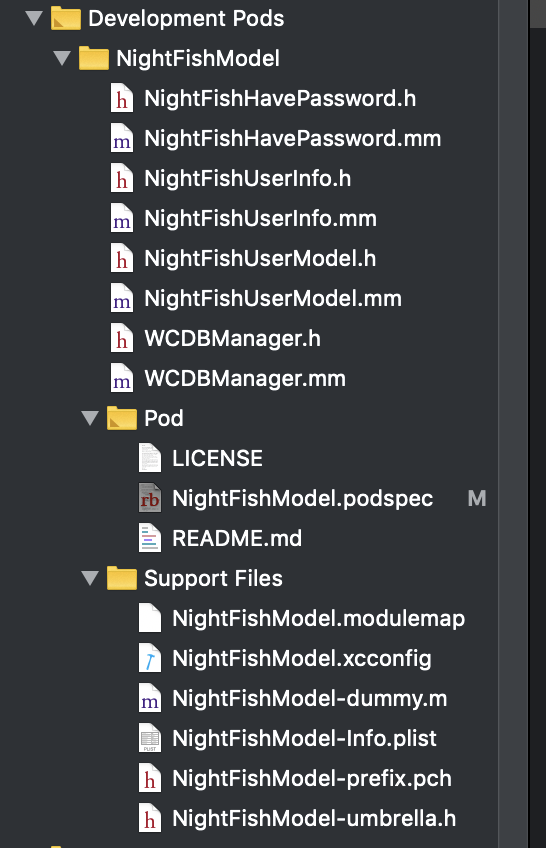Image resolution: width=546 pixels, height=848 pixels.
Task: Open NightFishUserInfo.h in the navigator
Action: click(248, 178)
